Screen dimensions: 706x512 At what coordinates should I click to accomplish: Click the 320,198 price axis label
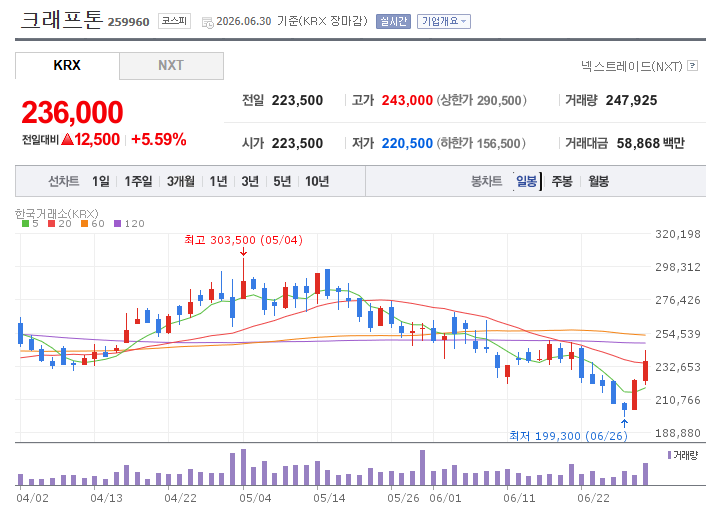[x=678, y=234]
